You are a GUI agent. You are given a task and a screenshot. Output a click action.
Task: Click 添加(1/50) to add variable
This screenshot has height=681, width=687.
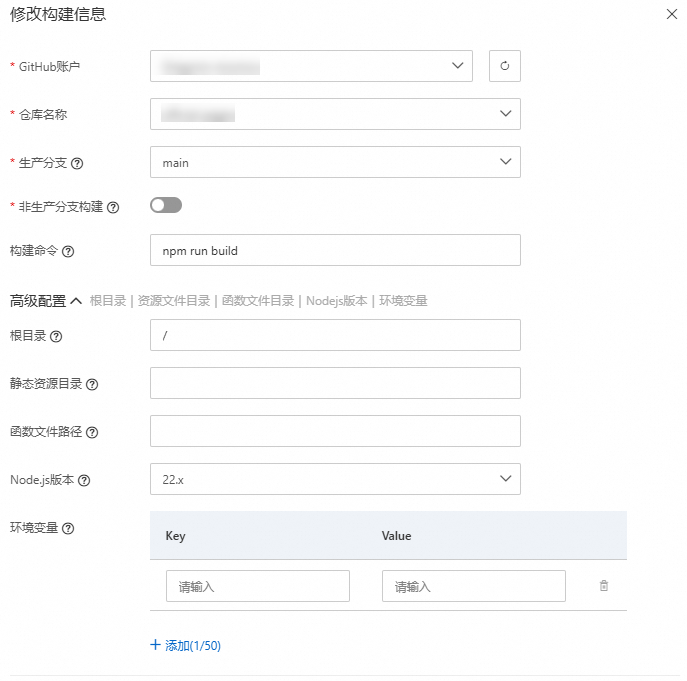point(186,645)
